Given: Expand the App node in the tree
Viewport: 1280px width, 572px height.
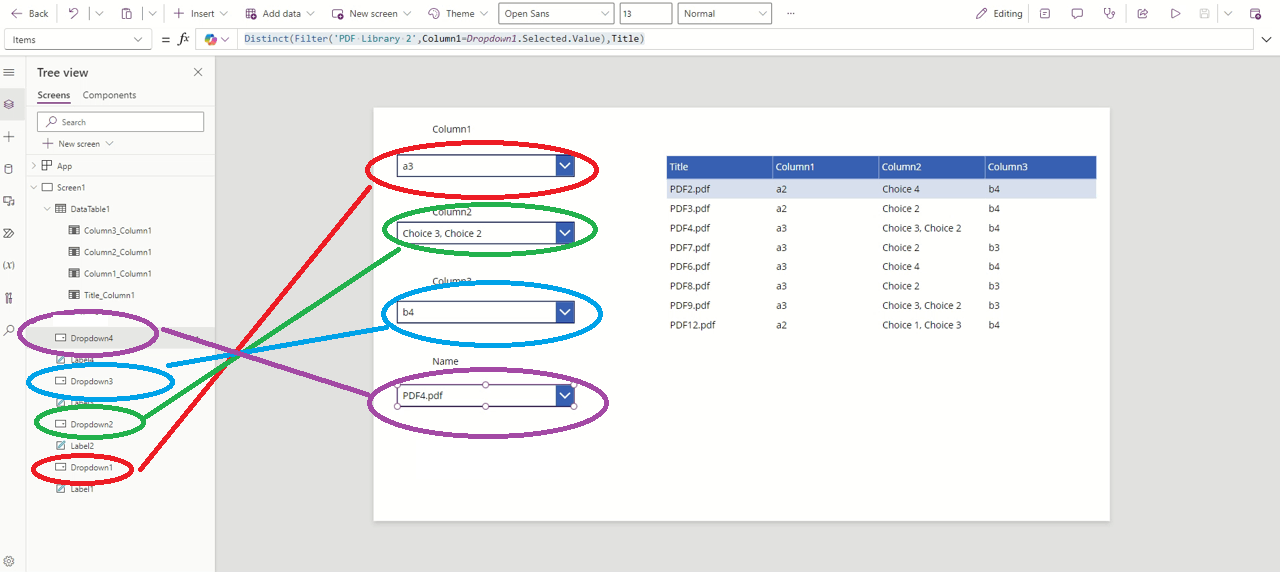Looking at the screenshot, I should coord(34,166).
